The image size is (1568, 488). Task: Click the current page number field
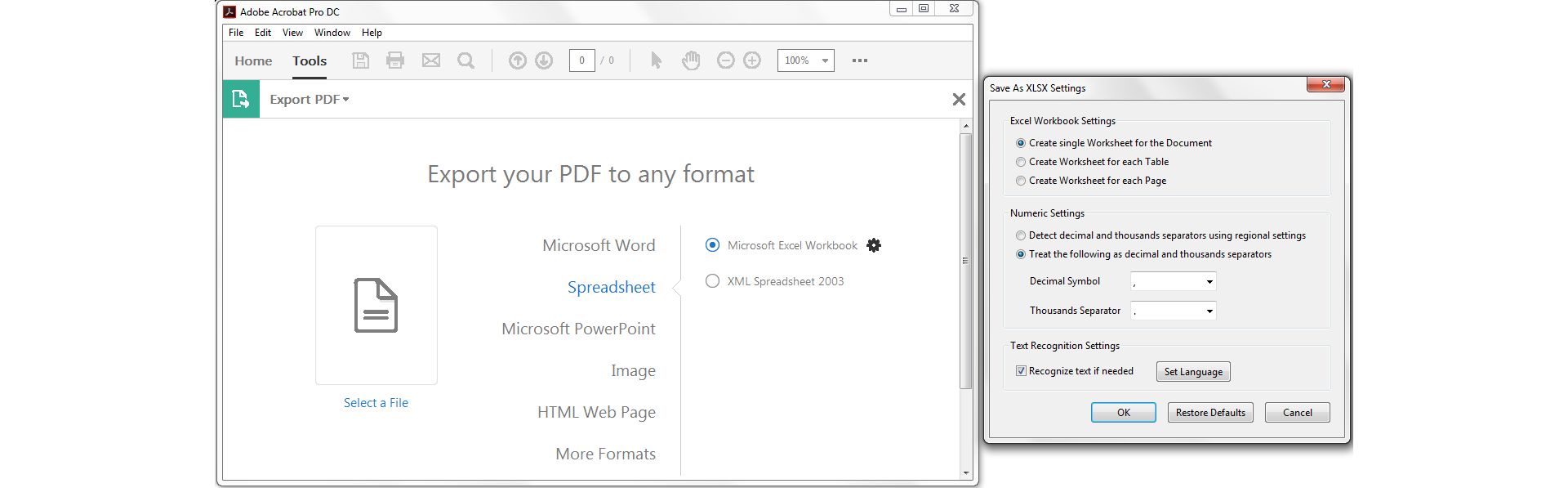[581, 60]
